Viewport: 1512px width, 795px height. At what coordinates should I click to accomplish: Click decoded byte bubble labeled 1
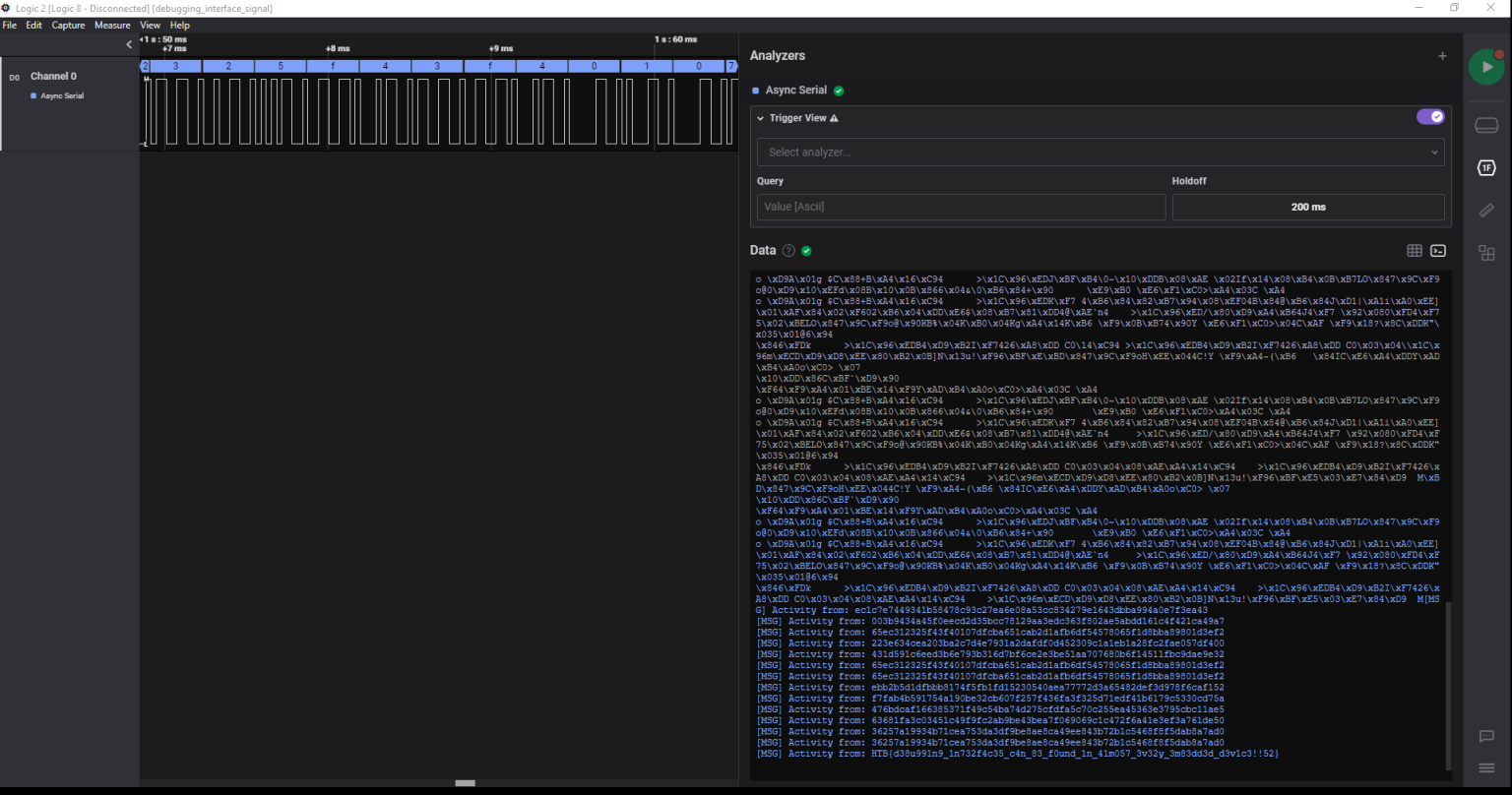[647, 66]
